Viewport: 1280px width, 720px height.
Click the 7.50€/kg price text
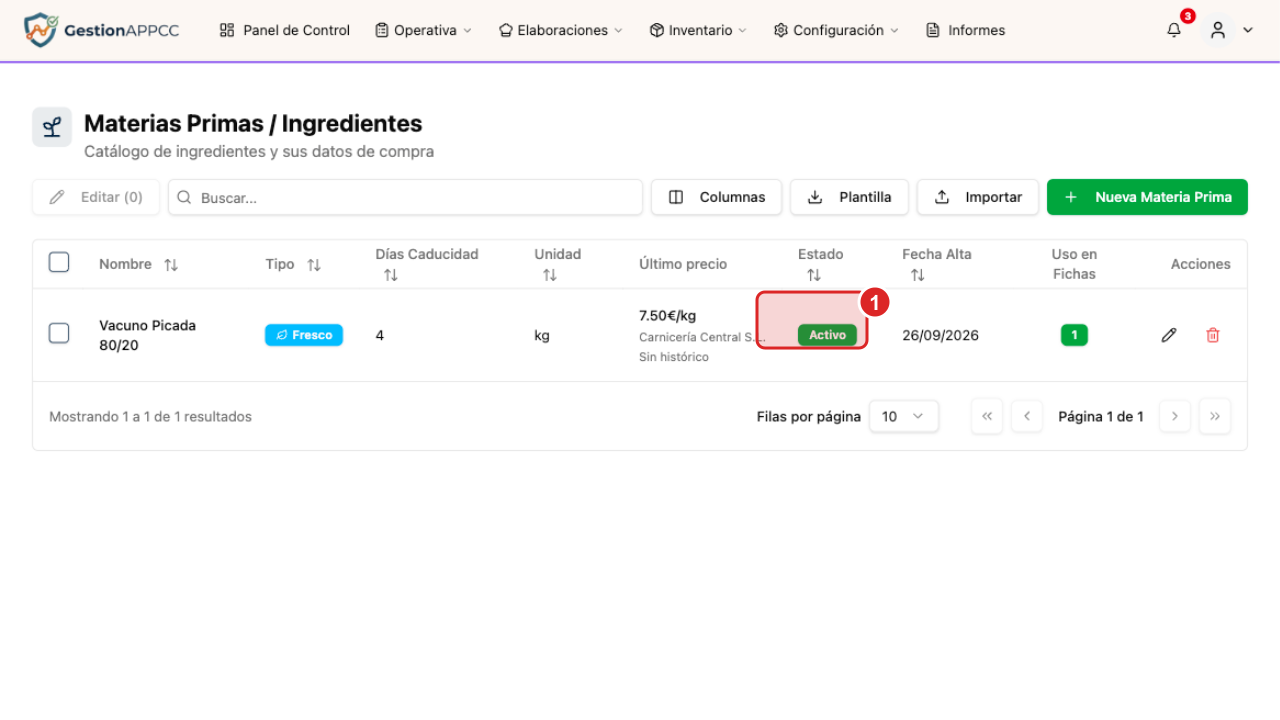pyautogui.click(x=668, y=316)
